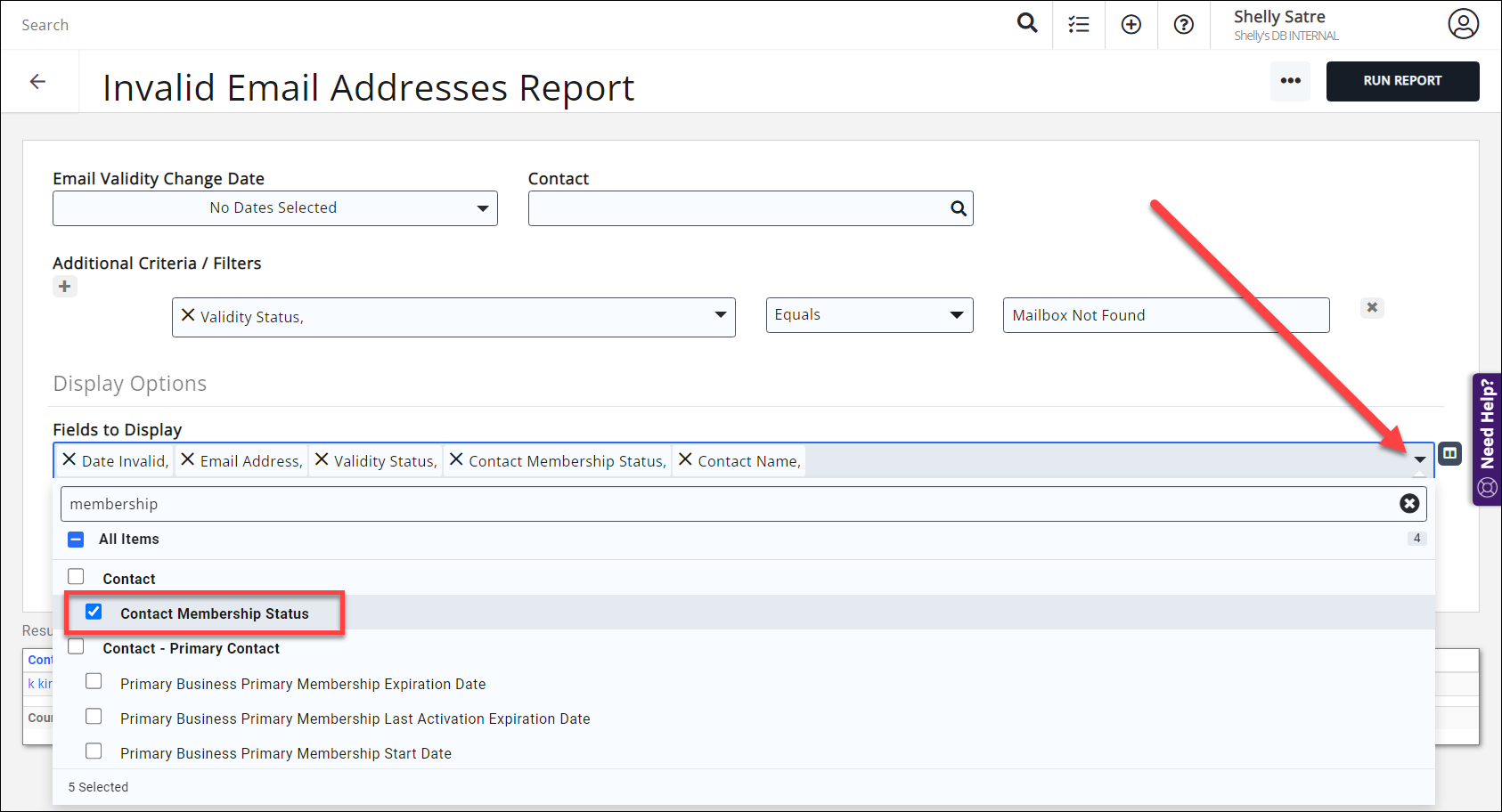Clear the membership search using the X icon
This screenshot has width=1502, height=812.
click(1409, 503)
